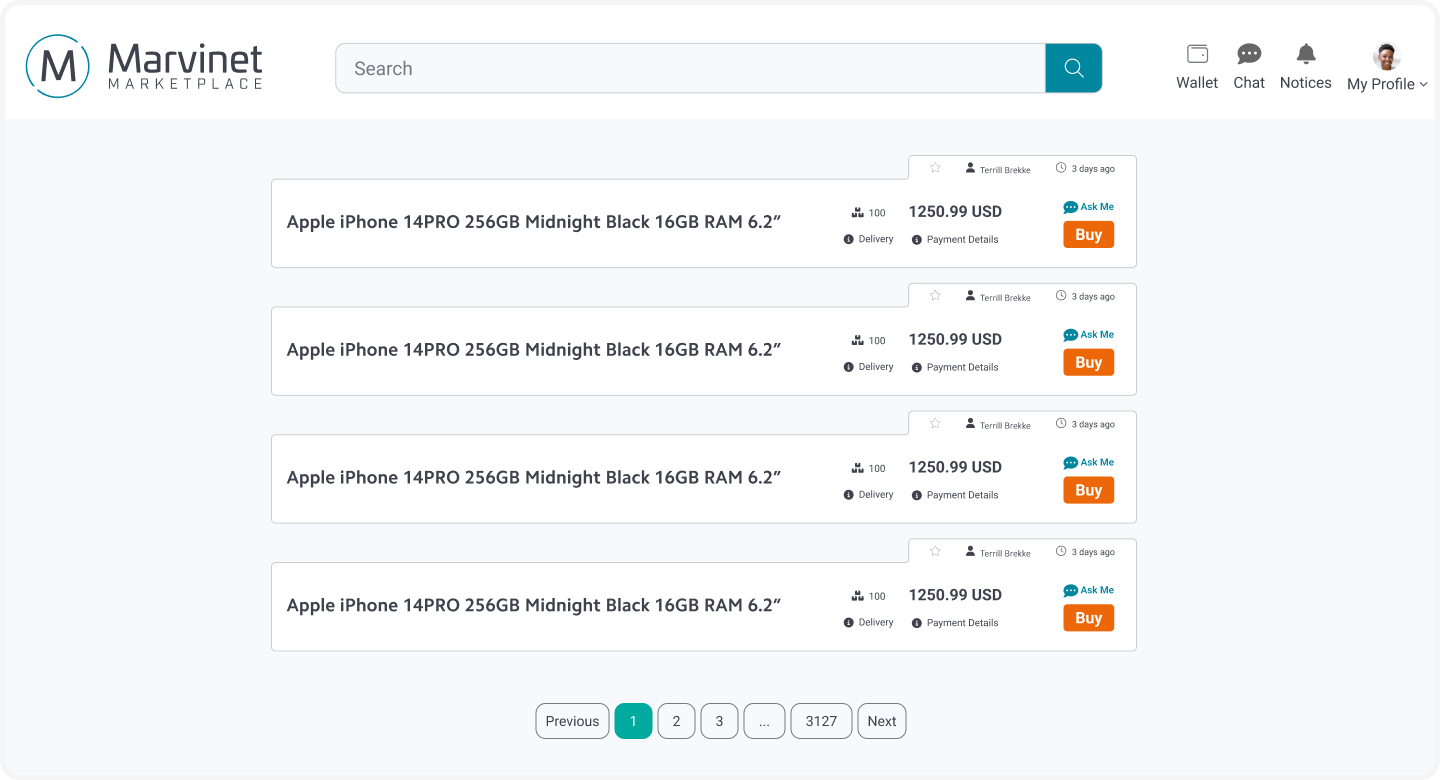
Task: Click Ask Me on the second listing
Action: (x=1088, y=335)
